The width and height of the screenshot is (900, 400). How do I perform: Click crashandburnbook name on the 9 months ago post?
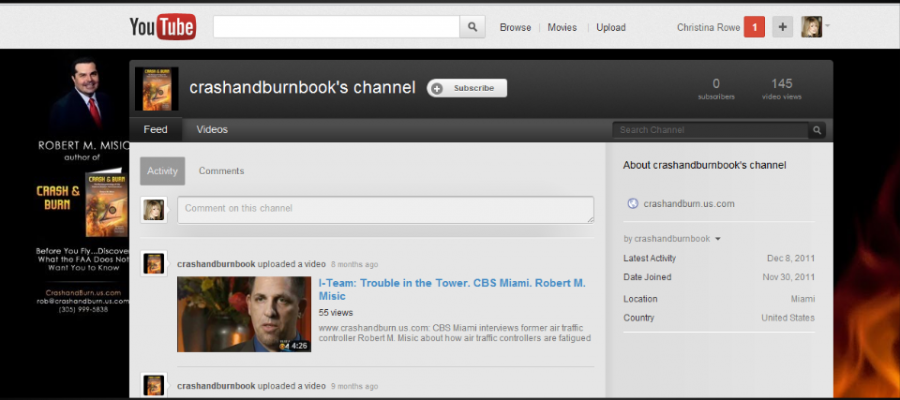[216, 386]
